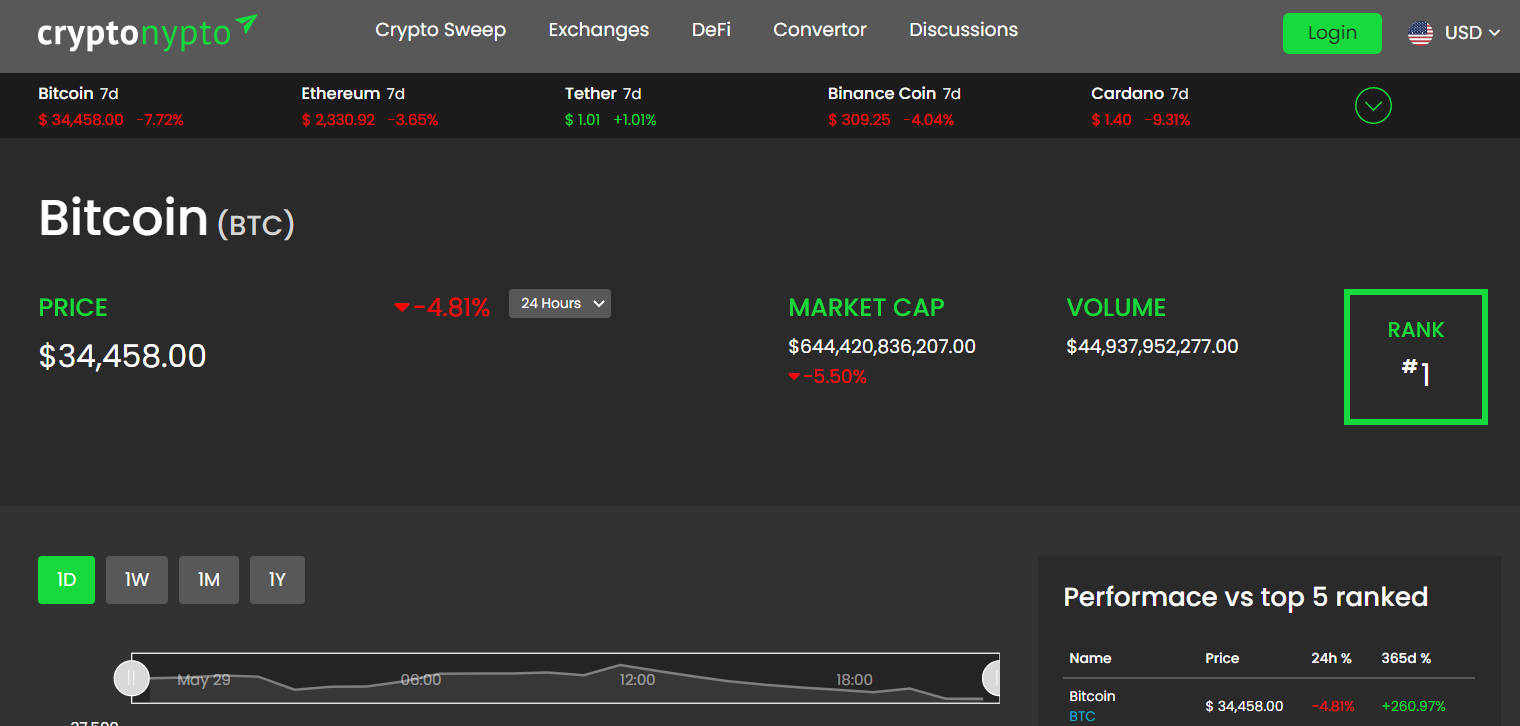This screenshot has height=726, width=1520.
Task: Open the Exchanges page
Action: (599, 30)
